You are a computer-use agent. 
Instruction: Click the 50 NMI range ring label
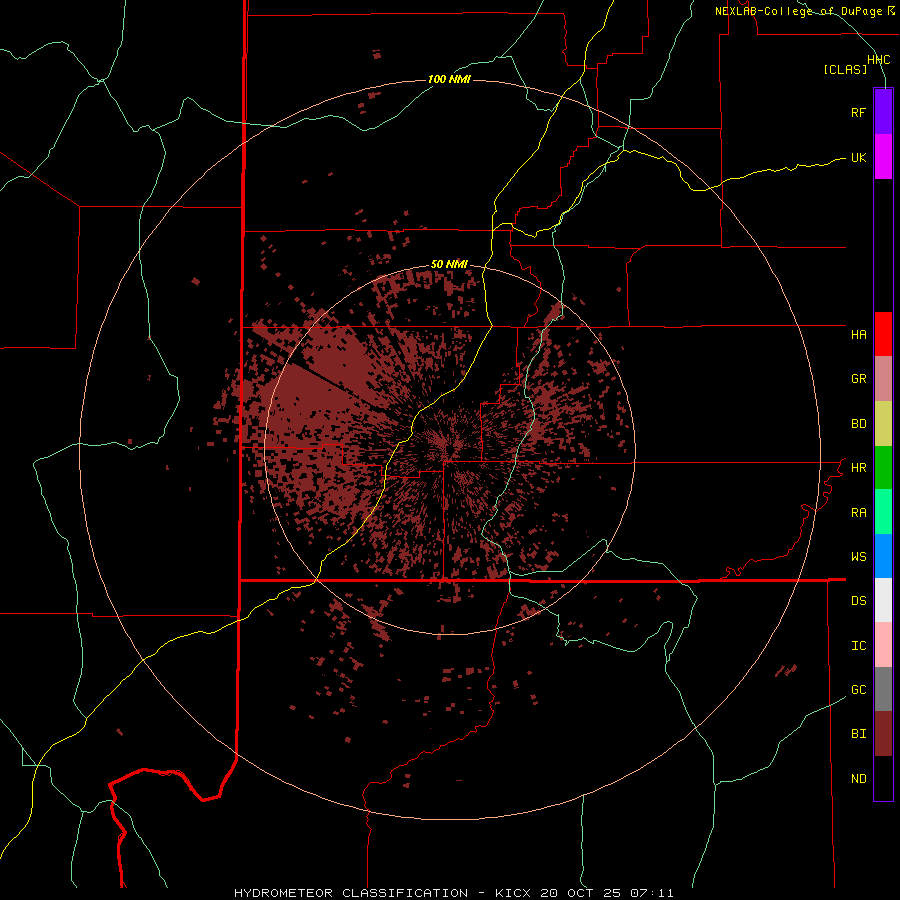click(449, 264)
